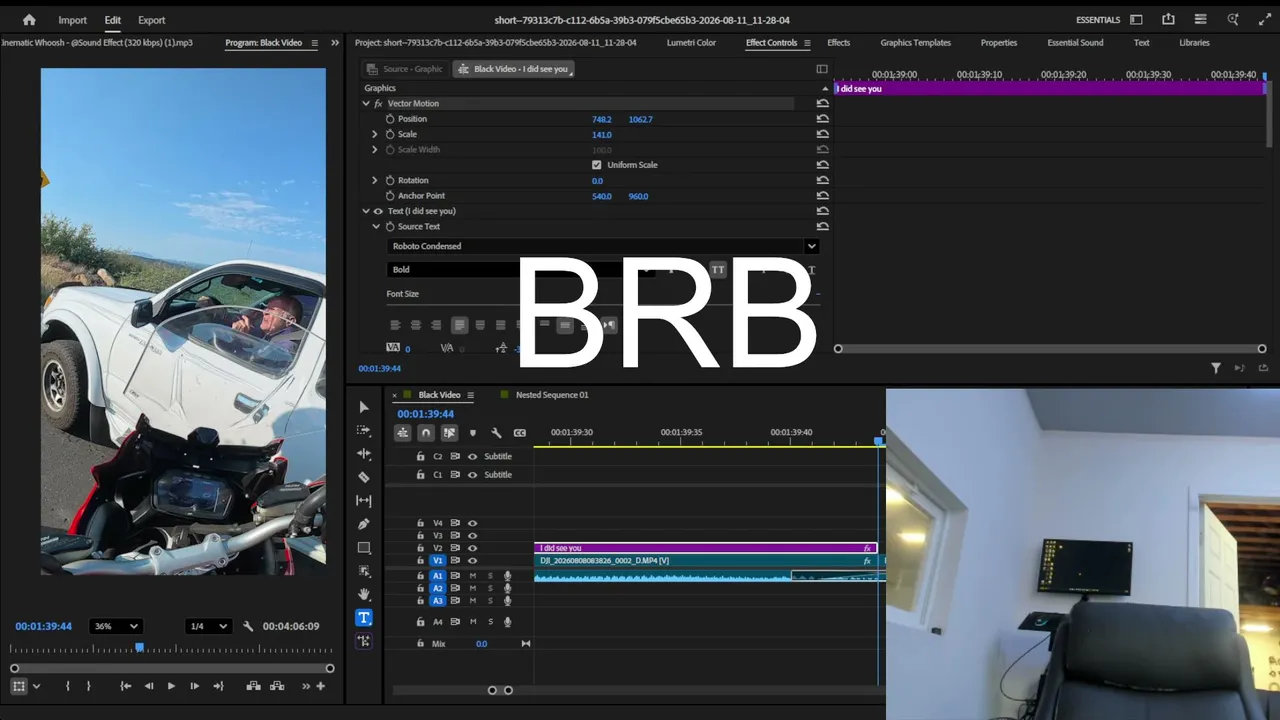Viewport: 1280px width, 720px height.
Task: Collapse the Source Text property
Action: 377,227
